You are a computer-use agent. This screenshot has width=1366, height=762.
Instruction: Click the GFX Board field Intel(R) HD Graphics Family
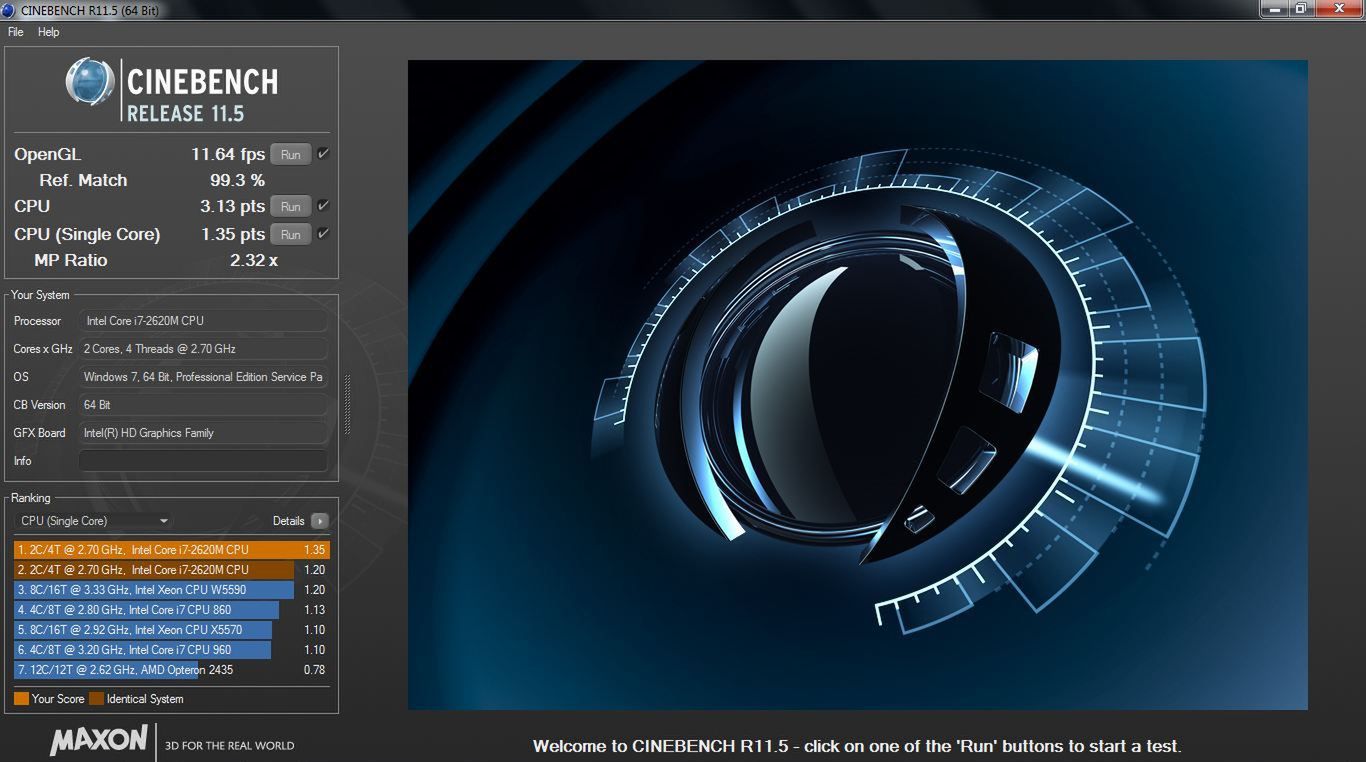pos(203,433)
